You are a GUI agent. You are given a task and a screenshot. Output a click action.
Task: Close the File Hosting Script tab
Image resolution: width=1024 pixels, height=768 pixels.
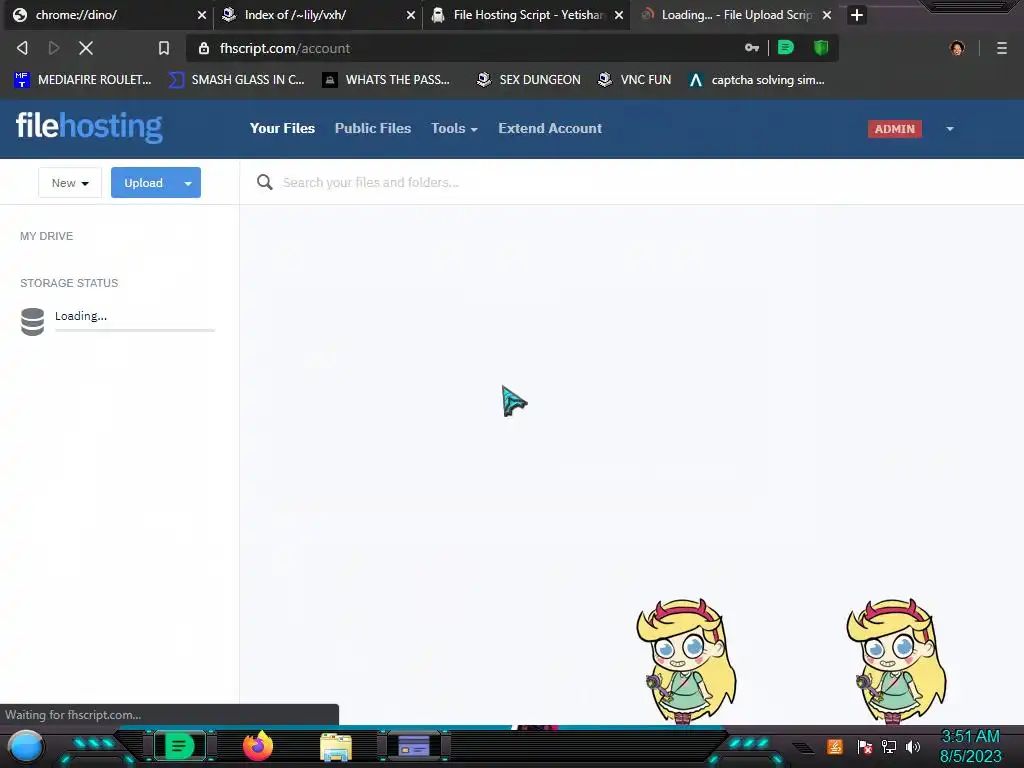(619, 14)
